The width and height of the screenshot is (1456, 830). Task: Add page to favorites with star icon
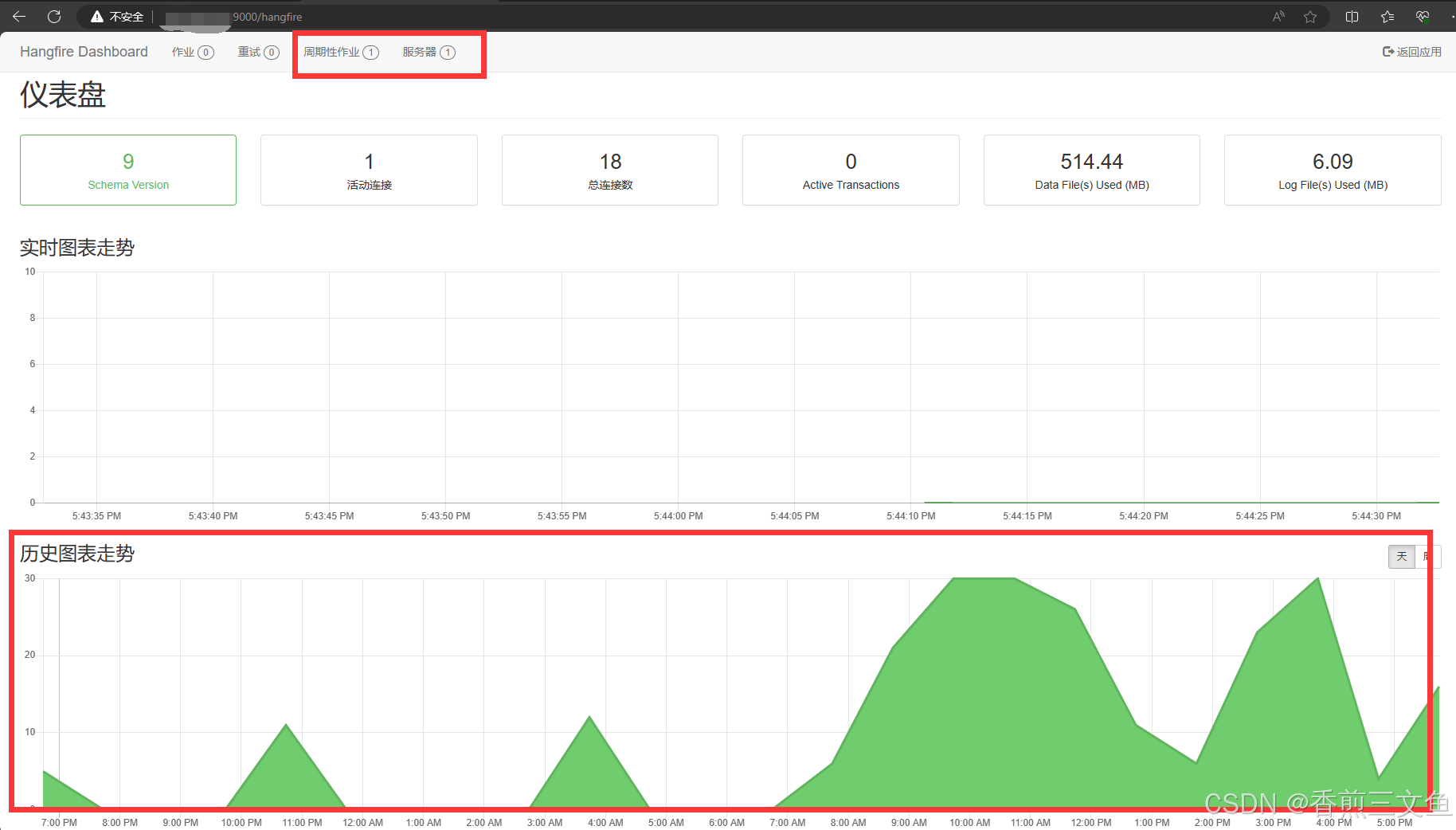pyautogui.click(x=1310, y=17)
